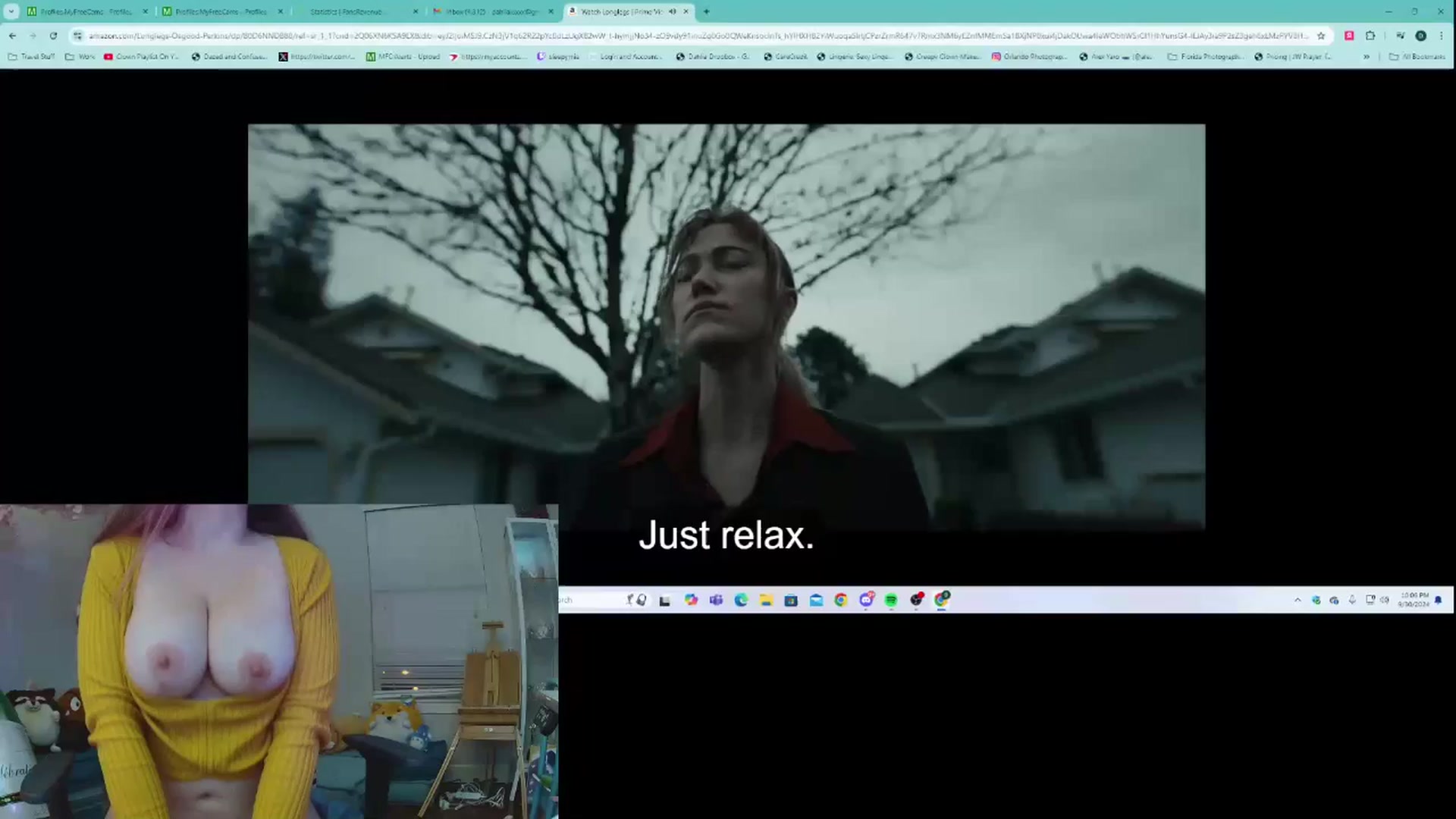Image resolution: width=1456 pixels, height=819 pixels.
Task: Expand the tab search dropdown arrow
Action: (x=11, y=11)
